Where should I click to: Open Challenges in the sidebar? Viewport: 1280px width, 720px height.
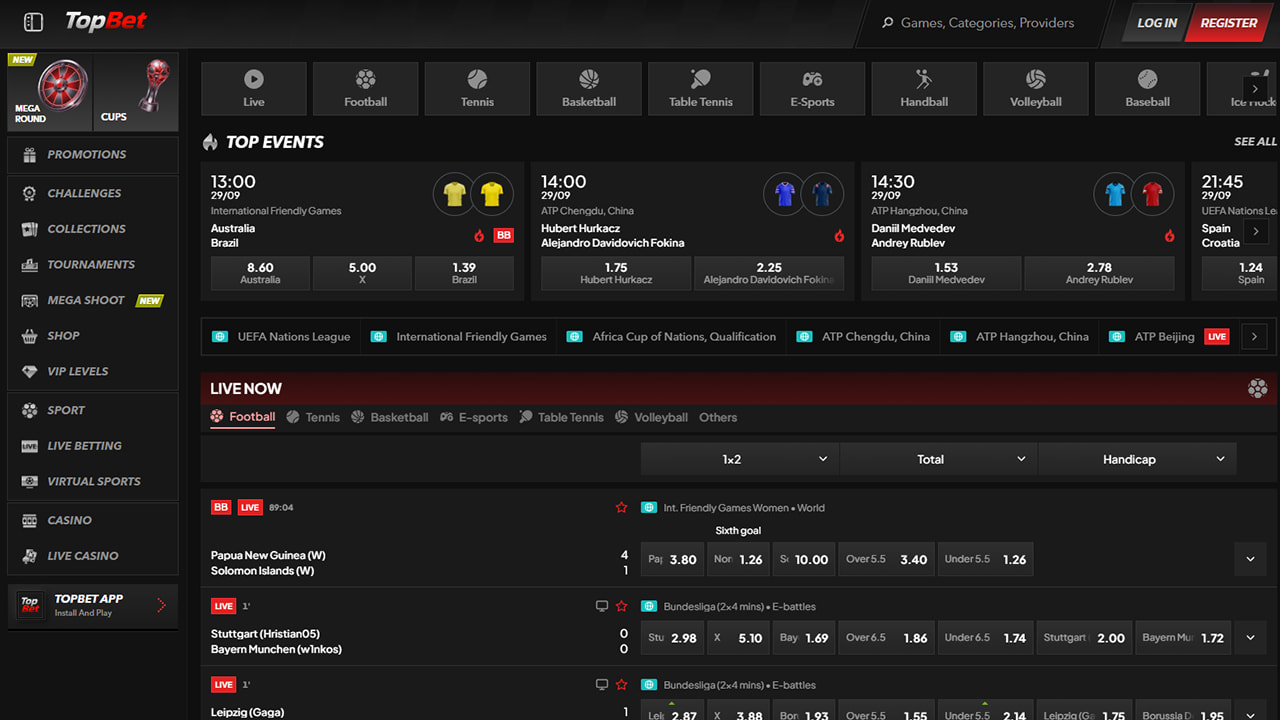pyautogui.click(x=93, y=193)
